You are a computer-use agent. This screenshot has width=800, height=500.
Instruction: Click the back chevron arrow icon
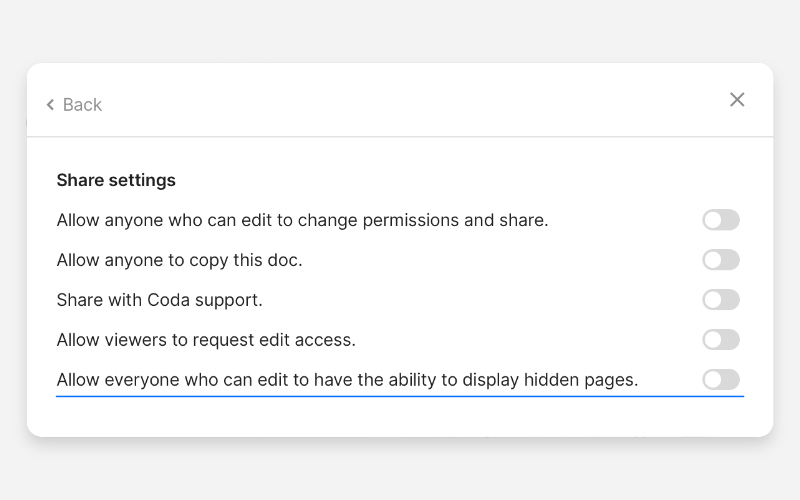pyautogui.click(x=50, y=105)
